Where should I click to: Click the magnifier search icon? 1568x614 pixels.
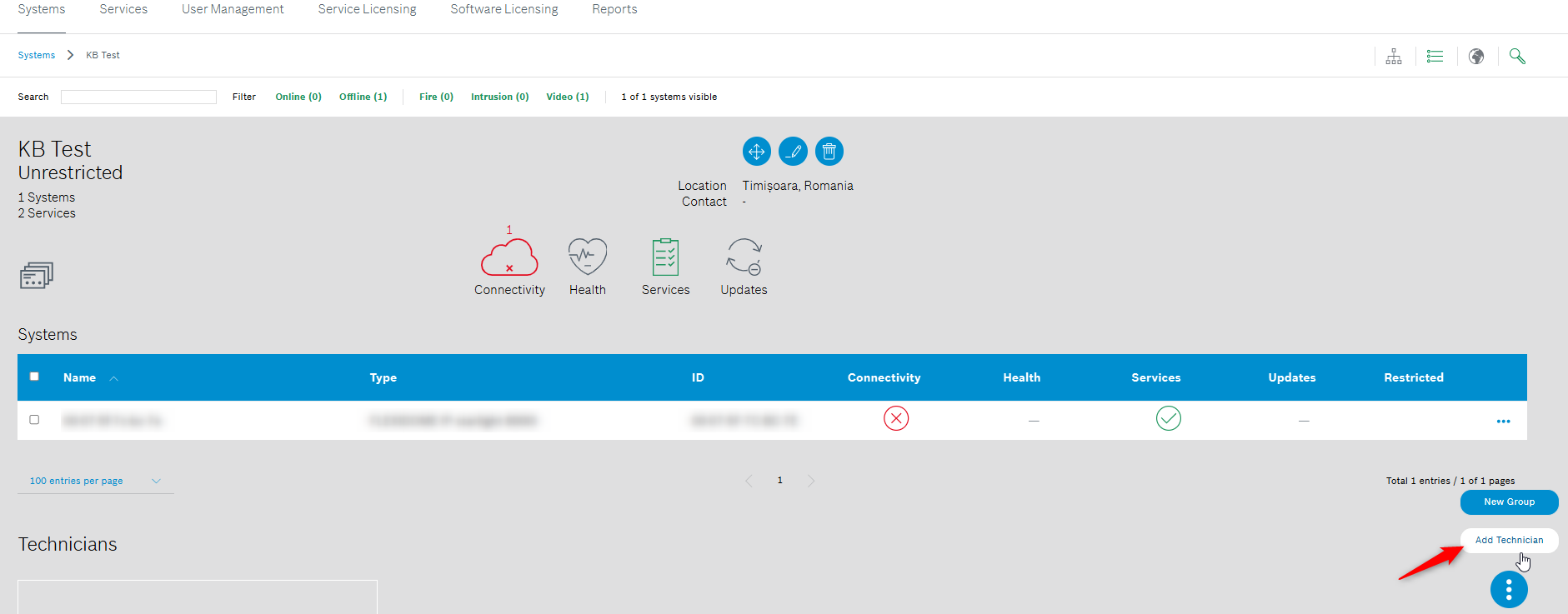tap(1517, 57)
